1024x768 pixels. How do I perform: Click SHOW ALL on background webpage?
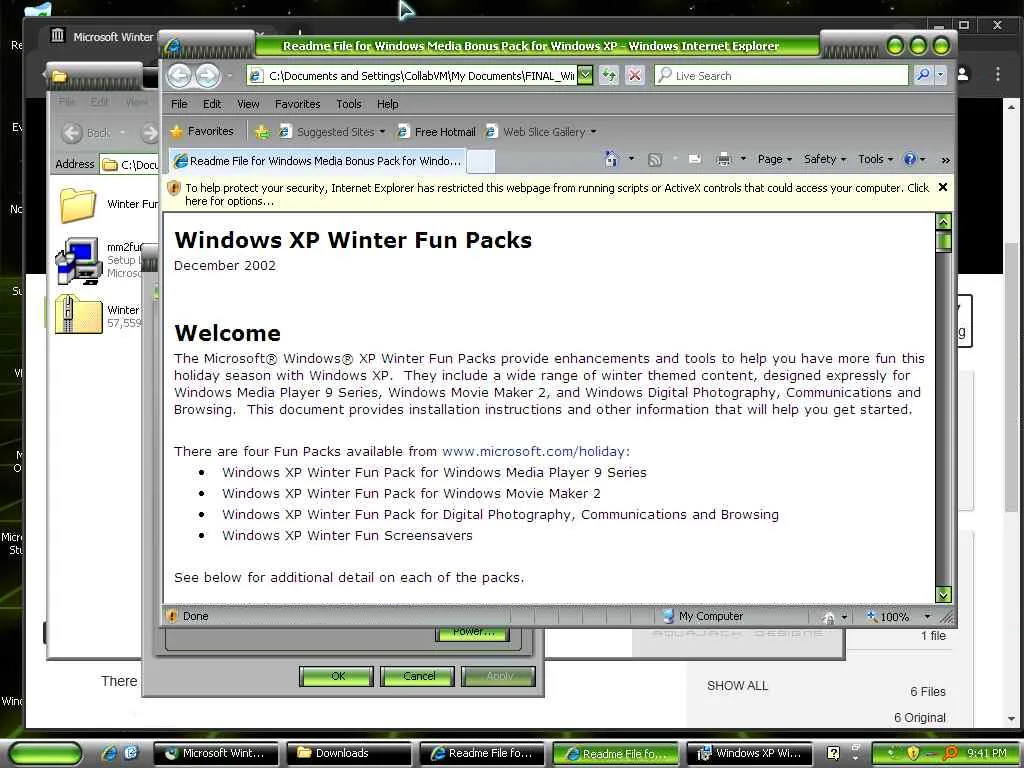(x=737, y=686)
